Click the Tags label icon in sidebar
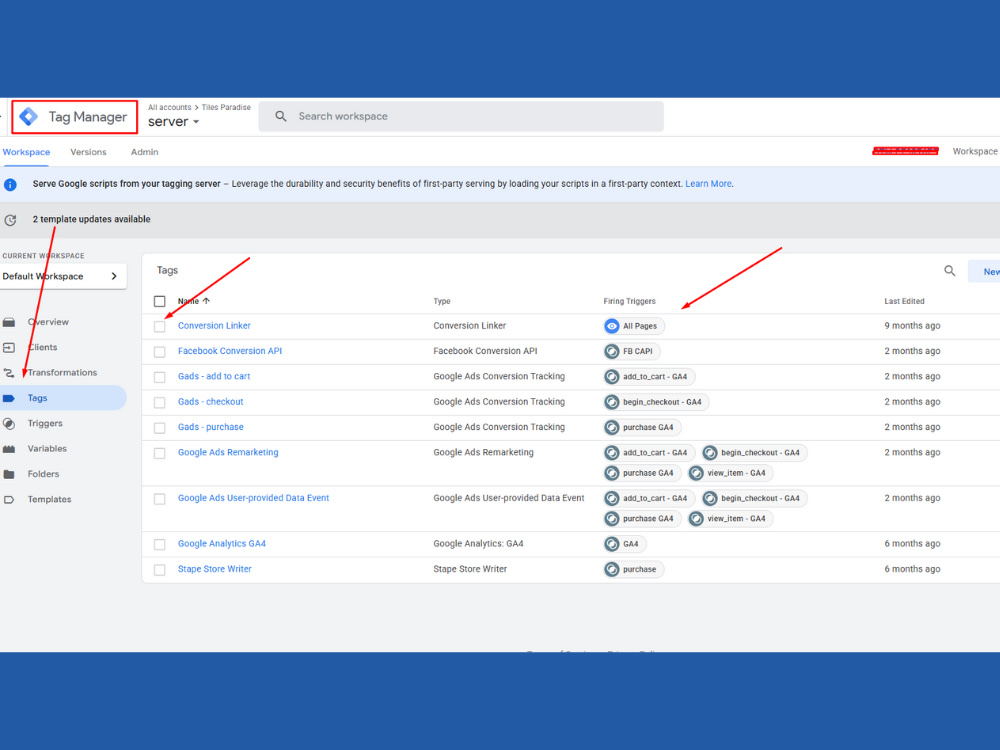Screen dimensions: 1000x750 coord(9,398)
